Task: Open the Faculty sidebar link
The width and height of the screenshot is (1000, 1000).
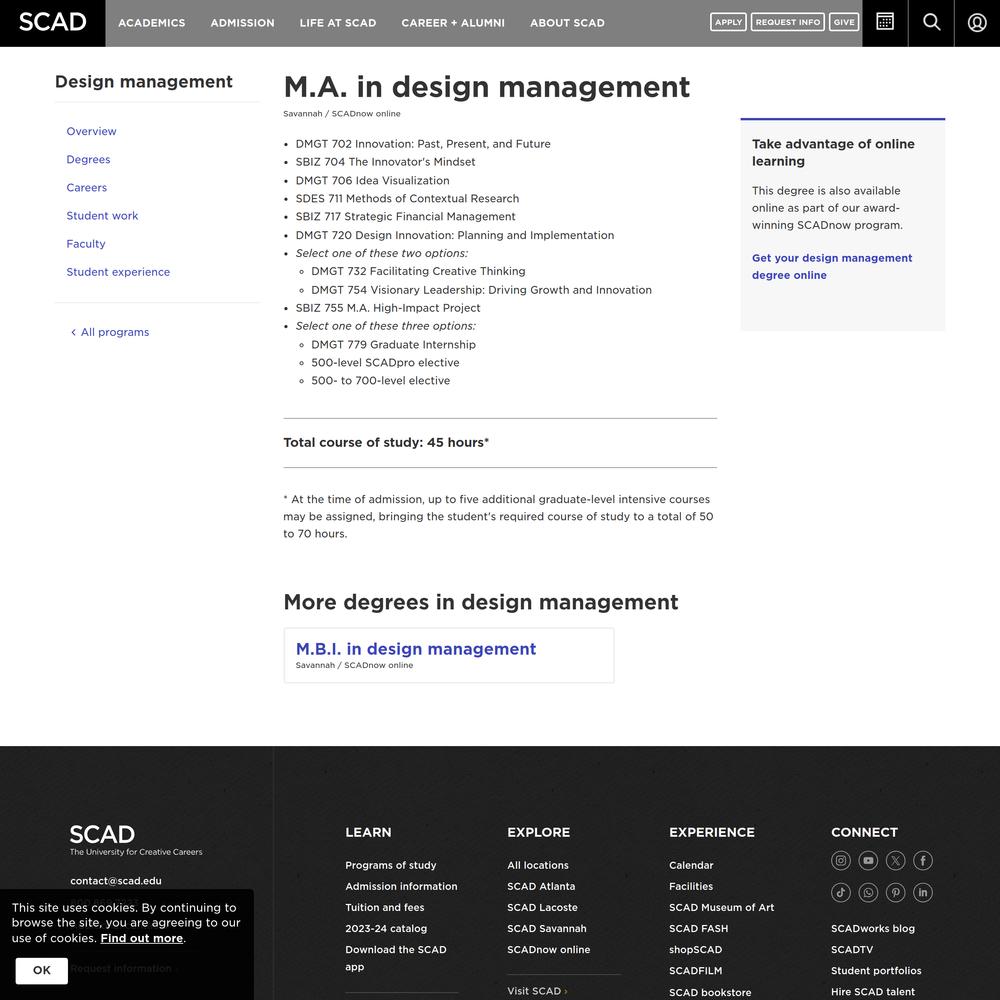Action: (x=86, y=244)
